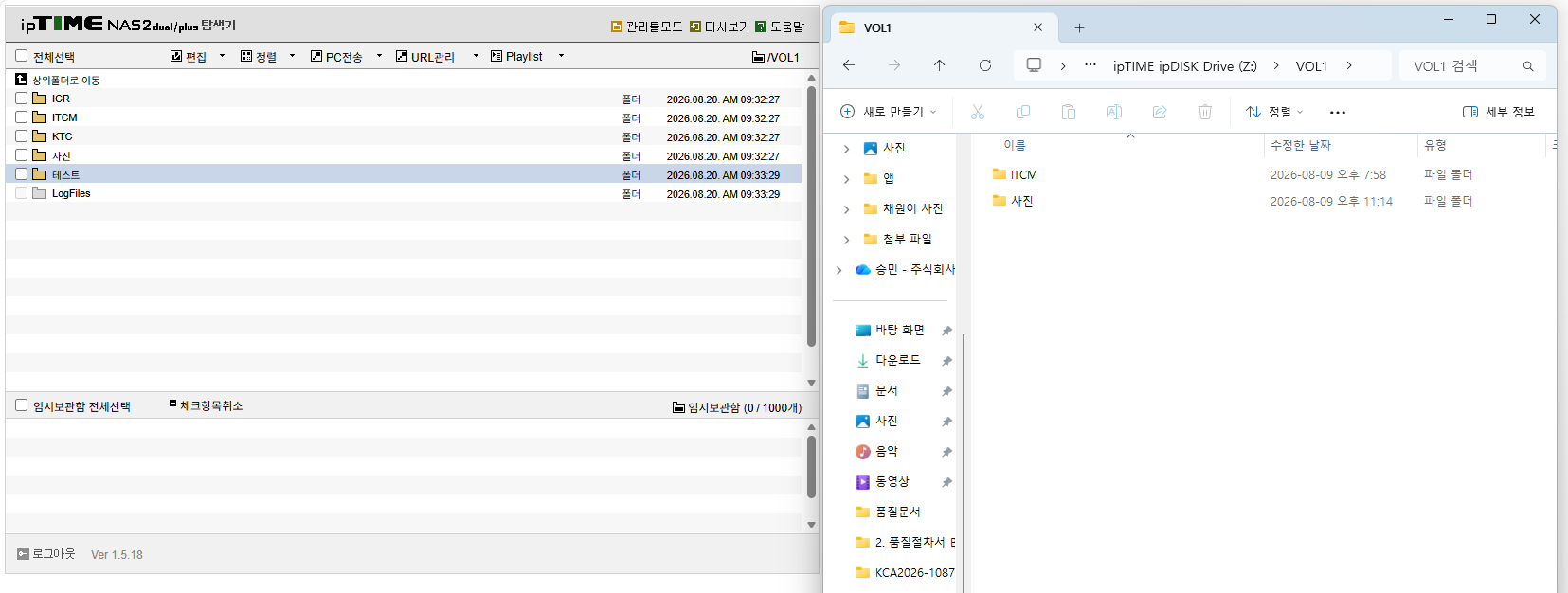Refresh the File Explorer view
Viewport: 1568px width, 593px height.
click(985, 65)
